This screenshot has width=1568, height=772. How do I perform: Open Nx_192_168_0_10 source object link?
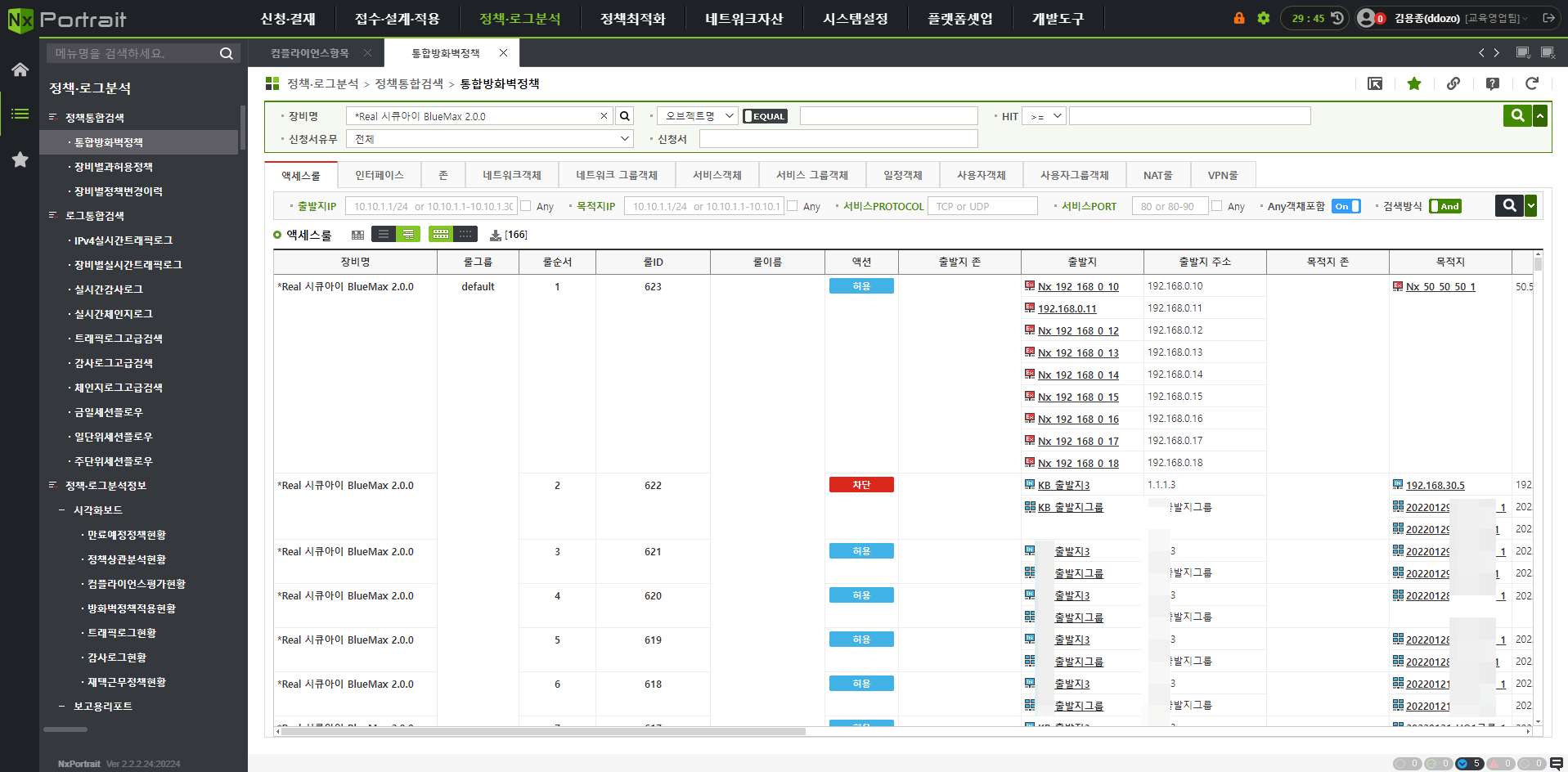[1078, 287]
